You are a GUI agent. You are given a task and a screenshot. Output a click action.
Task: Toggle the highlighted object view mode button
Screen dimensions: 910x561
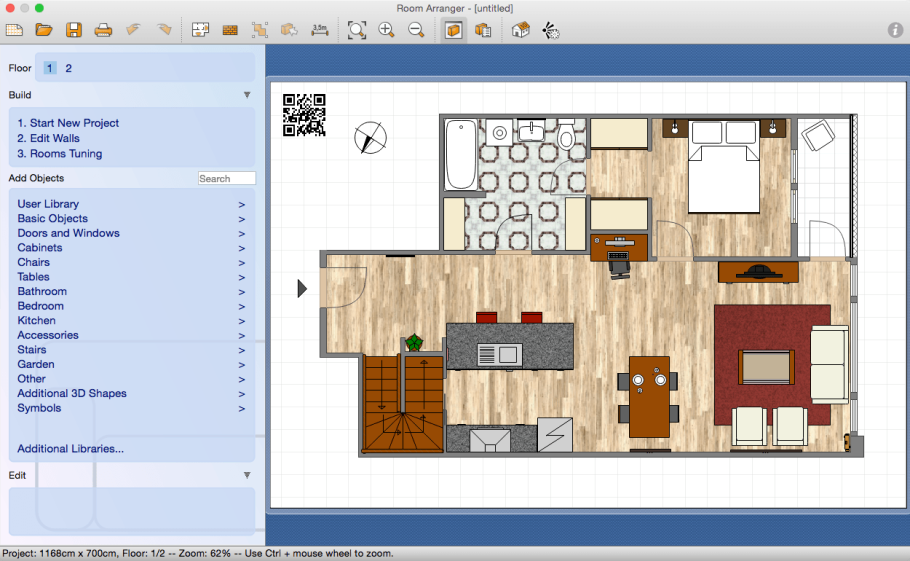click(x=454, y=30)
